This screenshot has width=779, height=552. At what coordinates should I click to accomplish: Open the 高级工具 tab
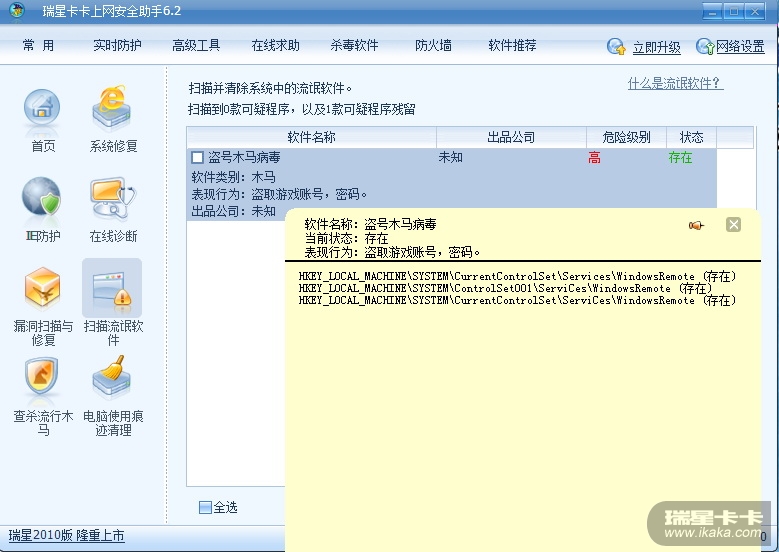click(x=196, y=46)
